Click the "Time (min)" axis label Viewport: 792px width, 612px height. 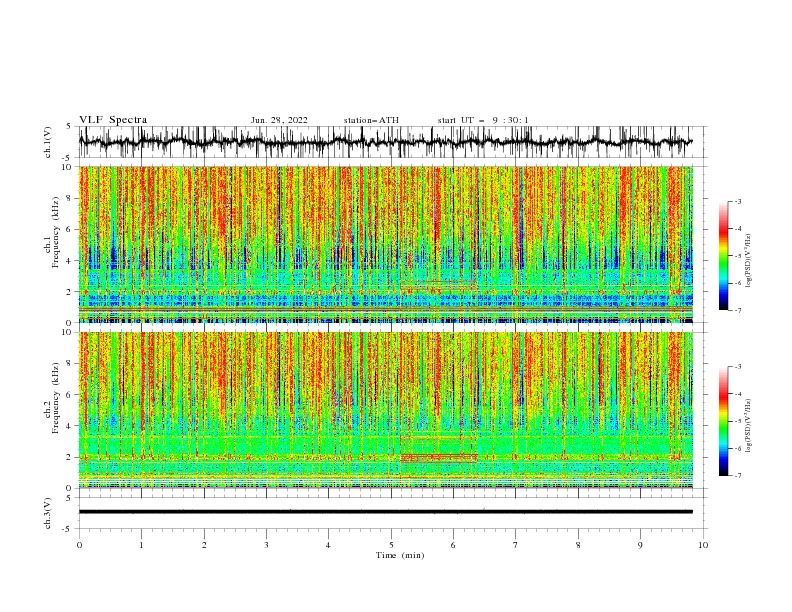(400, 555)
